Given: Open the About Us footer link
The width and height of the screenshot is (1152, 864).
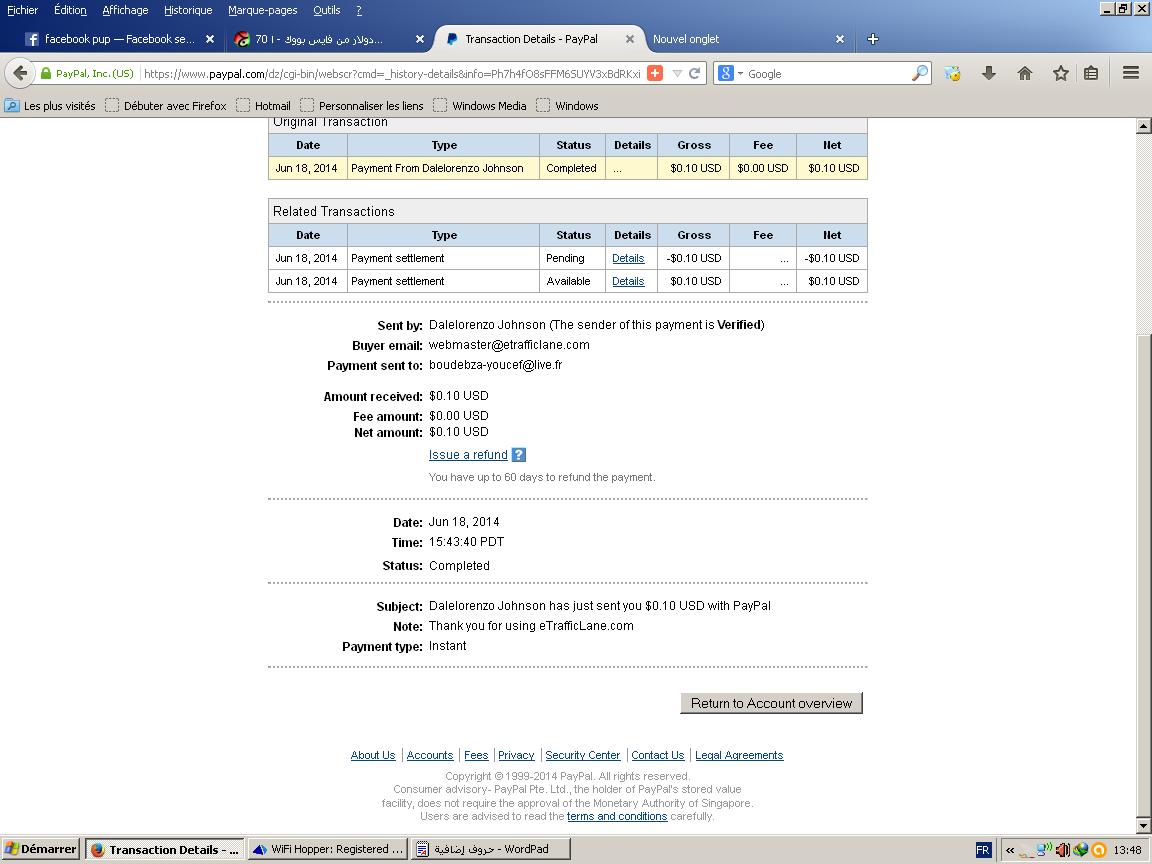Looking at the screenshot, I should click(372, 755).
